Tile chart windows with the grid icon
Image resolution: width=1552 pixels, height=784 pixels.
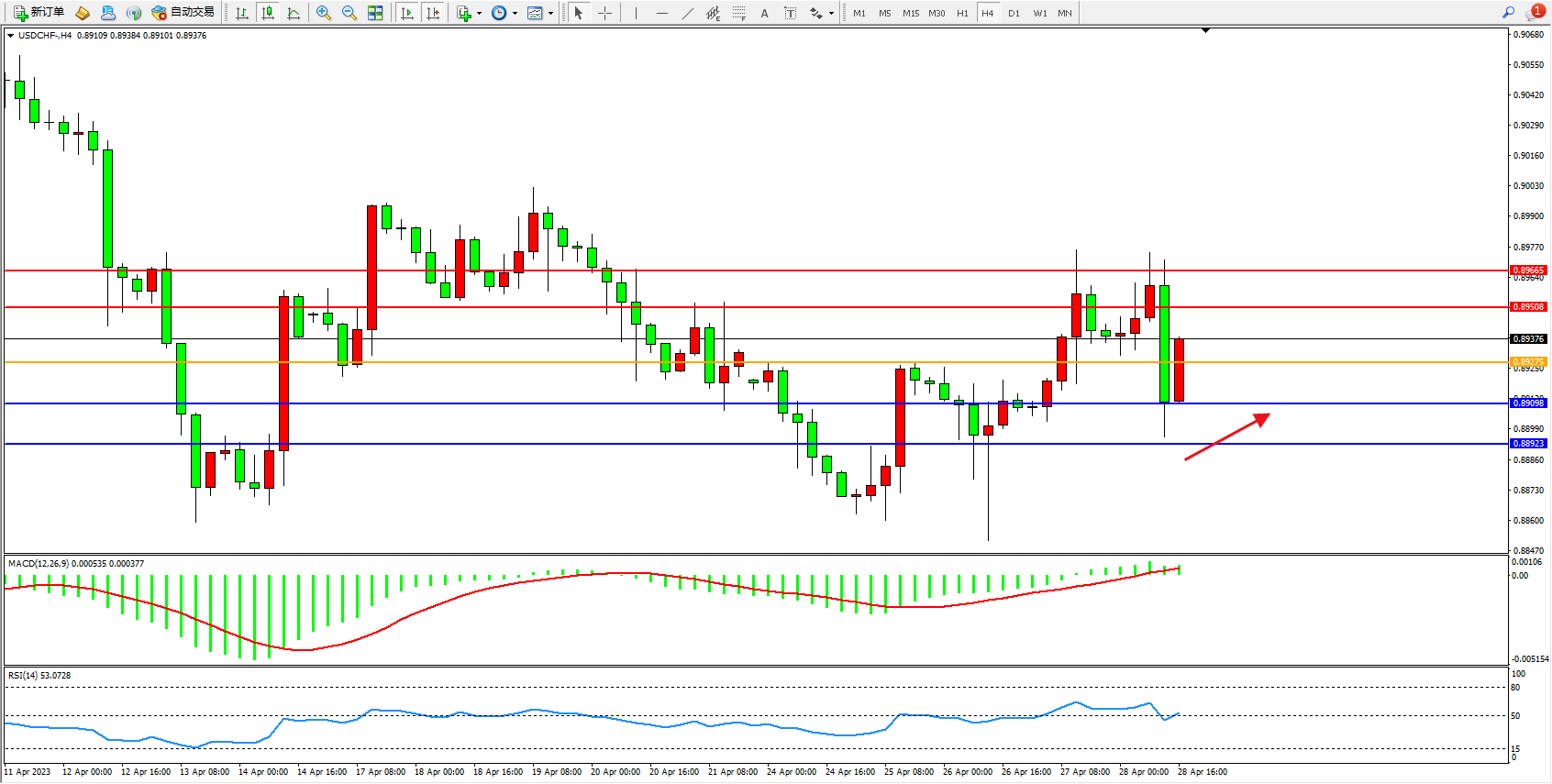pos(375,13)
